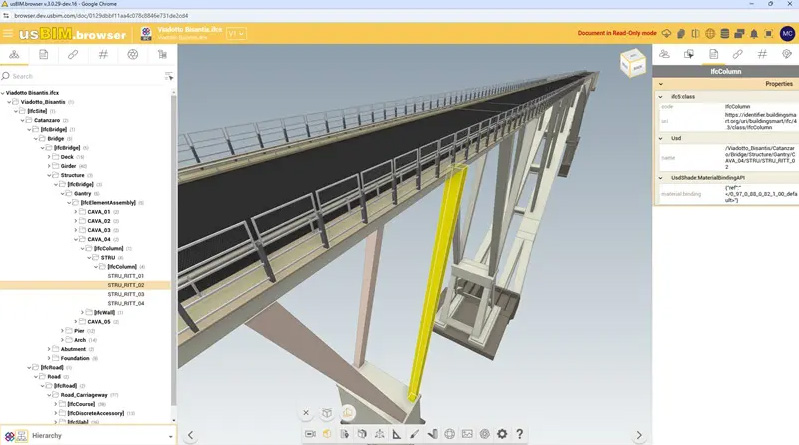Click the database stack icon in header
Viewport: 799px width, 445px height.
tap(724, 34)
